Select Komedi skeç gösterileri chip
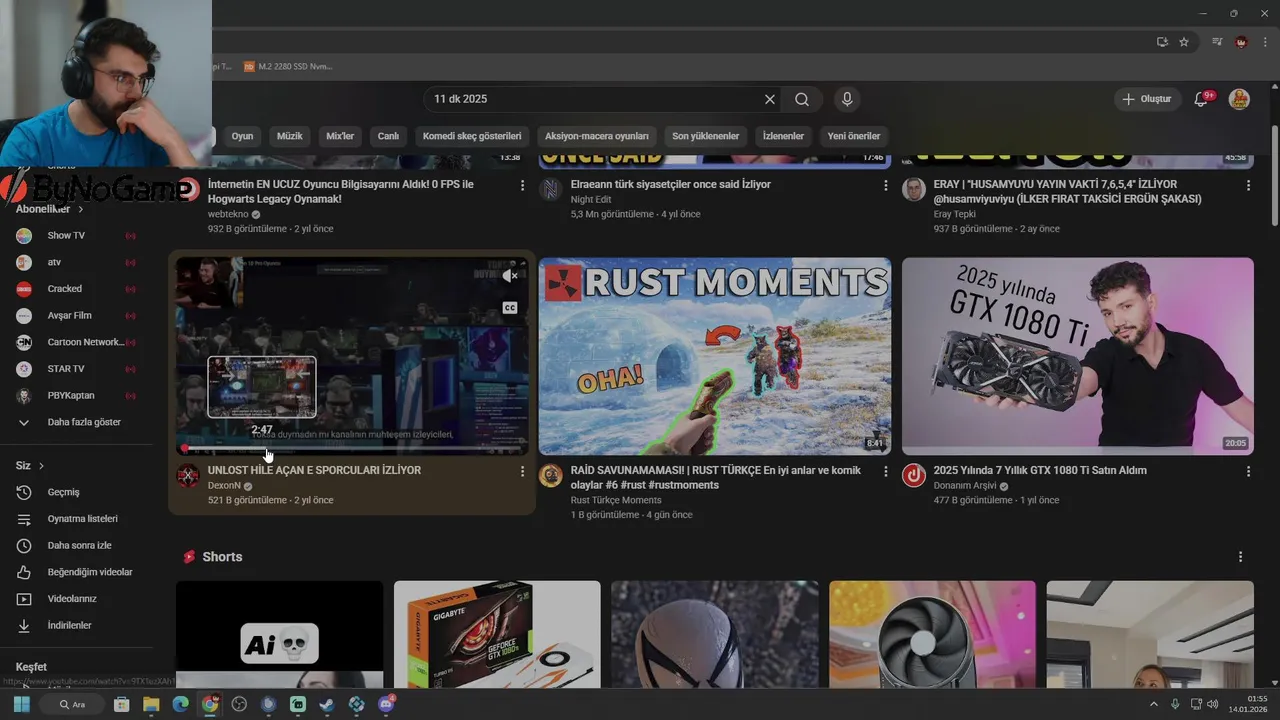1280x720 pixels. coord(472,136)
